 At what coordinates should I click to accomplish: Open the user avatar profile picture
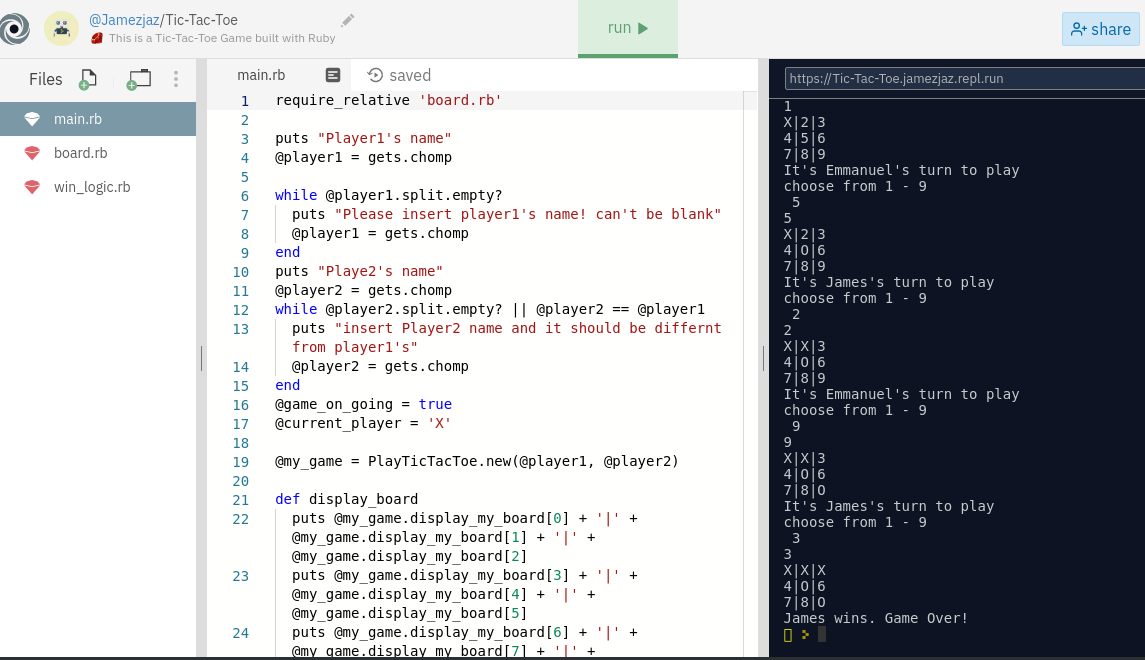pos(61,28)
